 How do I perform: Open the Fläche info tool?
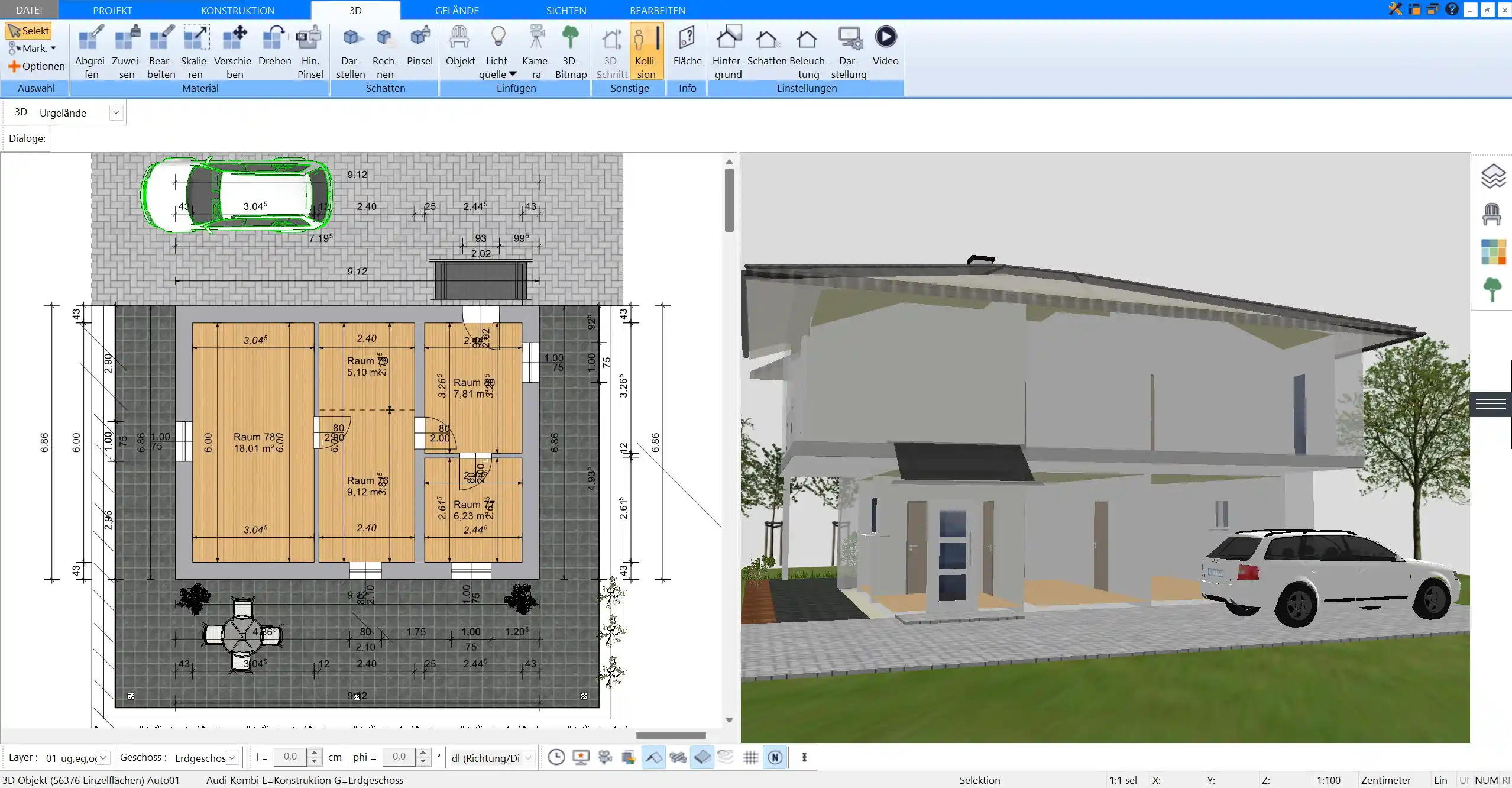coord(687,46)
